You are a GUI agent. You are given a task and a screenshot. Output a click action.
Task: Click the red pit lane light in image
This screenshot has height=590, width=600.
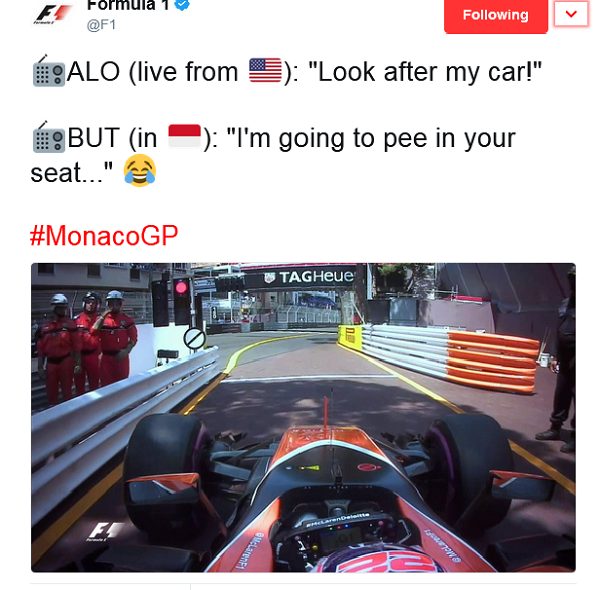point(182,287)
